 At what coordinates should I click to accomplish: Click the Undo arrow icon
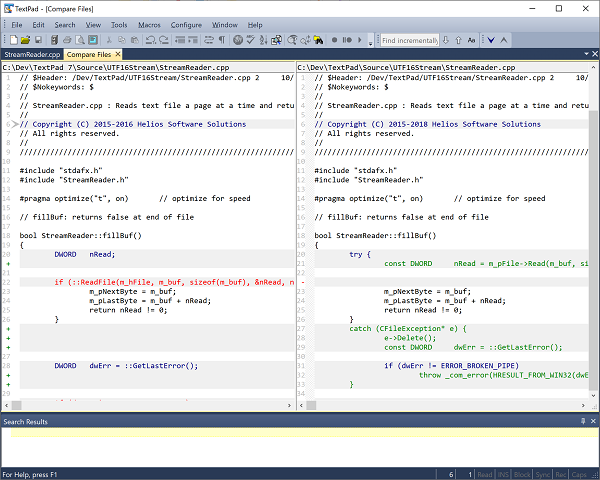[x=149, y=40]
